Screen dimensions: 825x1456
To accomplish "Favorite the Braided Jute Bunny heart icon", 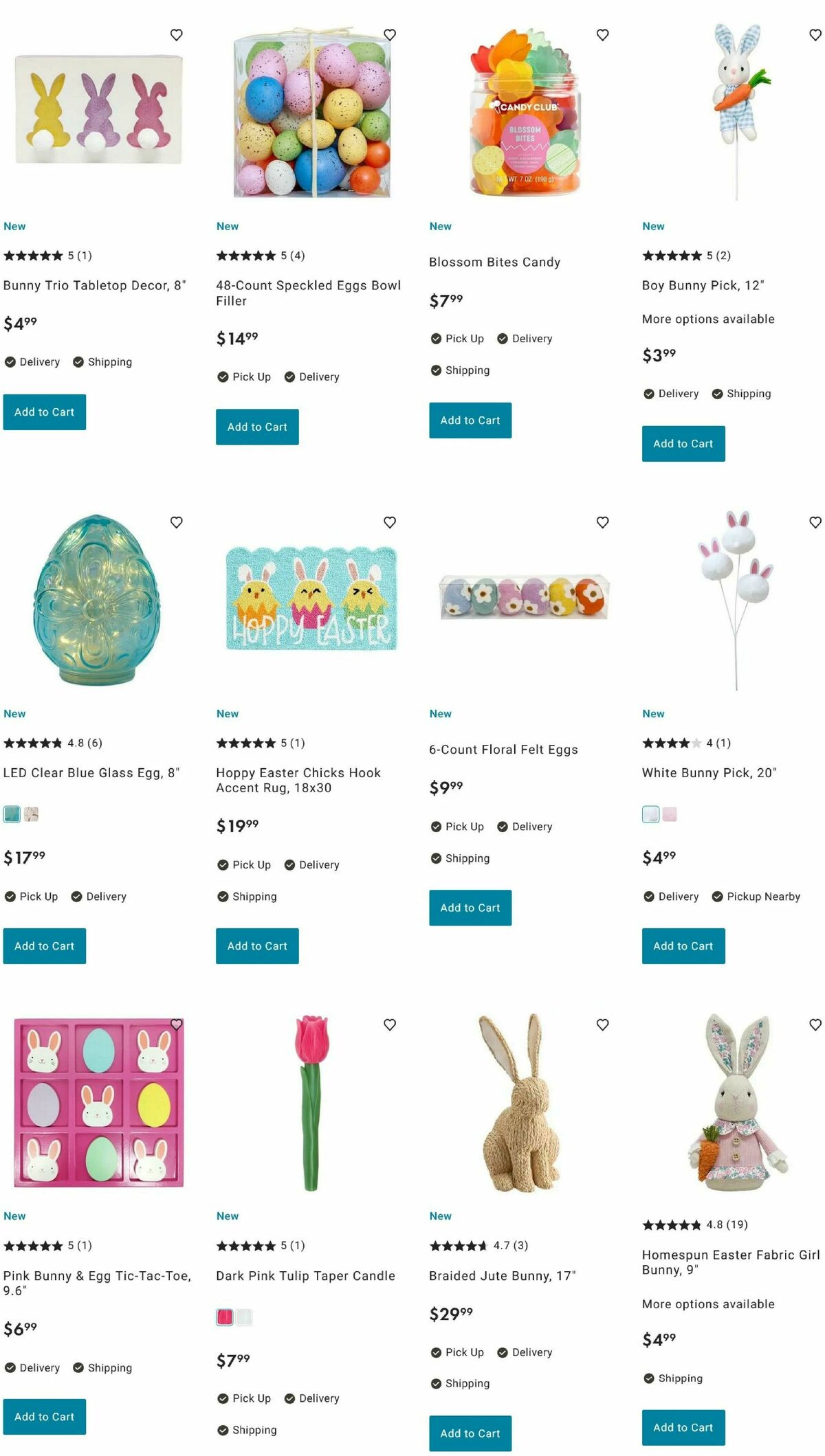I will click(x=603, y=1024).
